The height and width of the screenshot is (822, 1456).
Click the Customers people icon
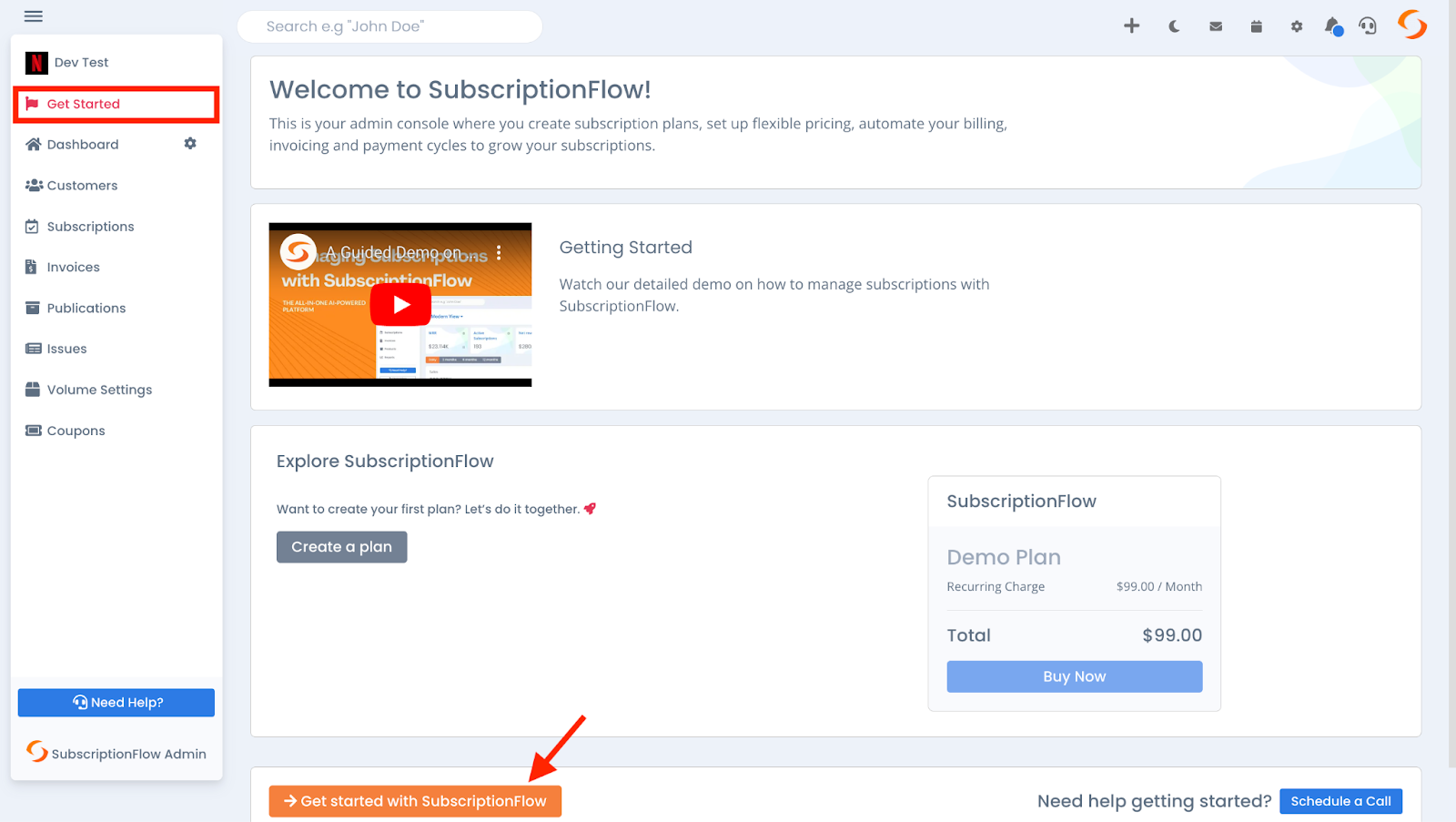(x=34, y=185)
